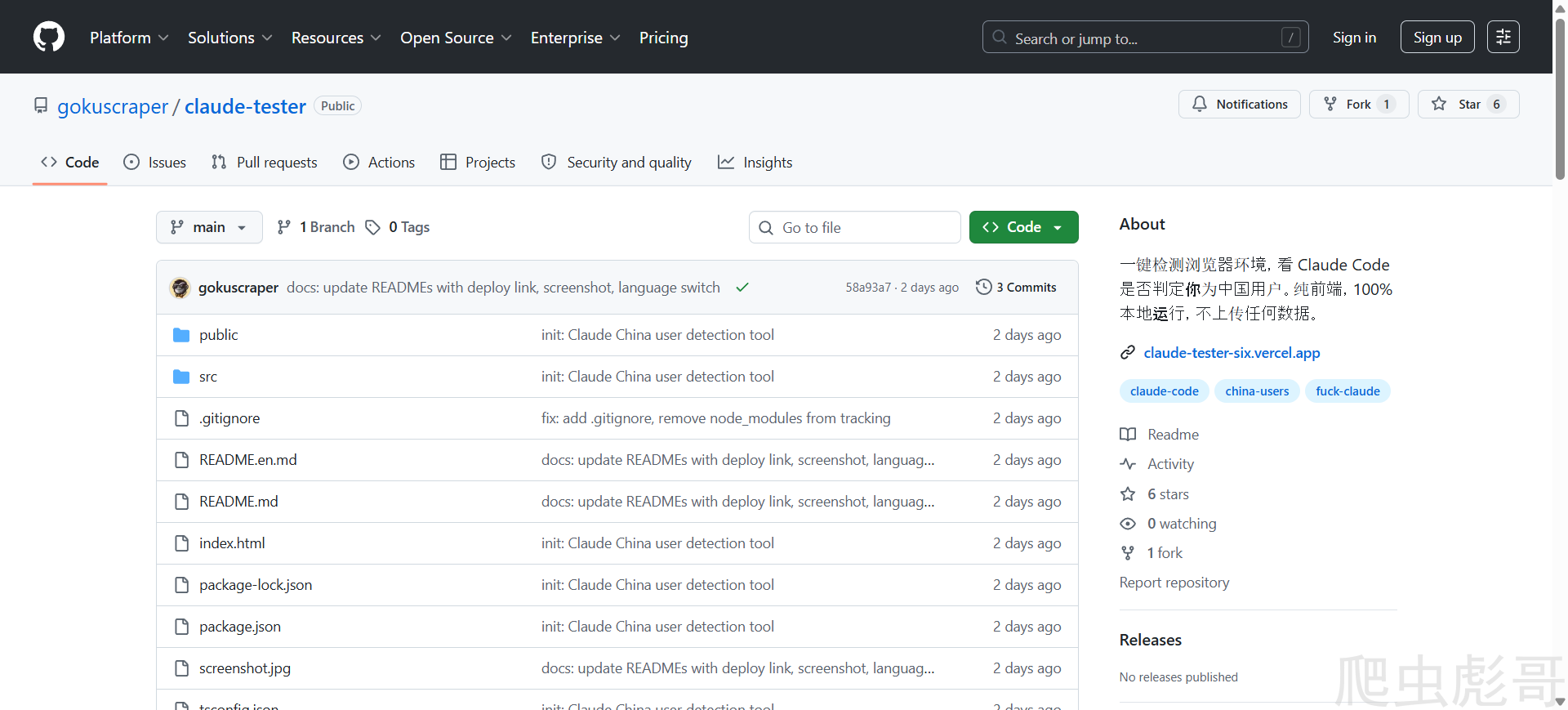
Task: Go to GitHub homepage via Octocat logo
Action: [49, 38]
